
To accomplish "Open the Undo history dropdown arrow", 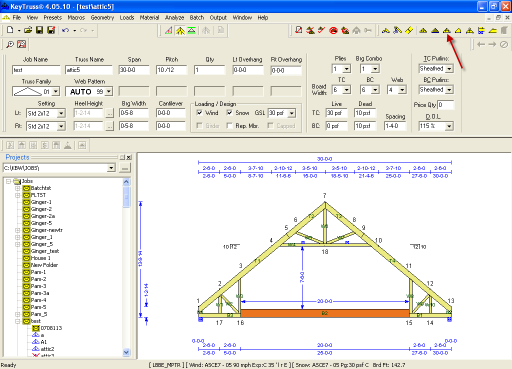I will [x=74, y=31].
